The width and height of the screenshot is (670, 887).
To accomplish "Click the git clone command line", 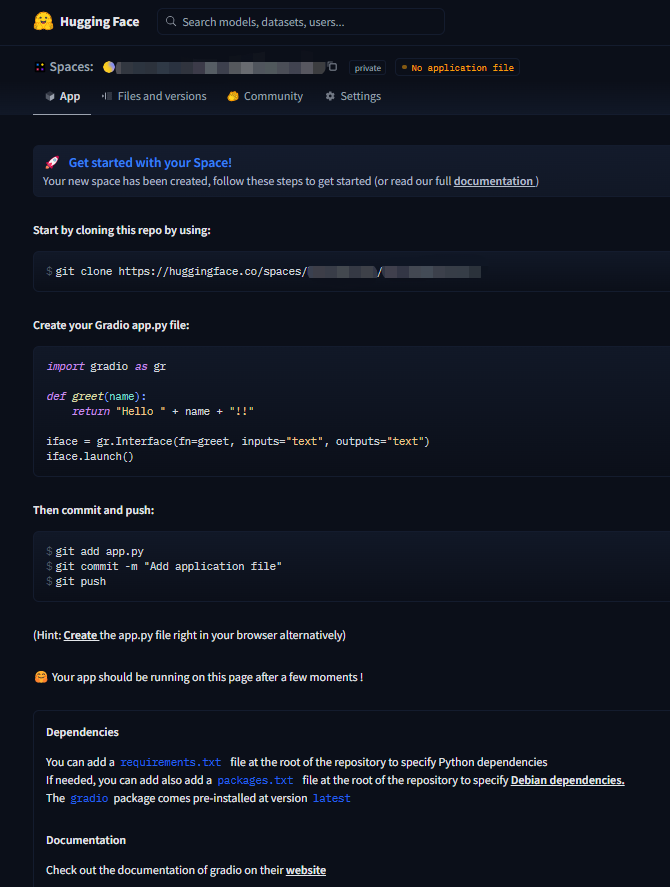I will coord(263,272).
